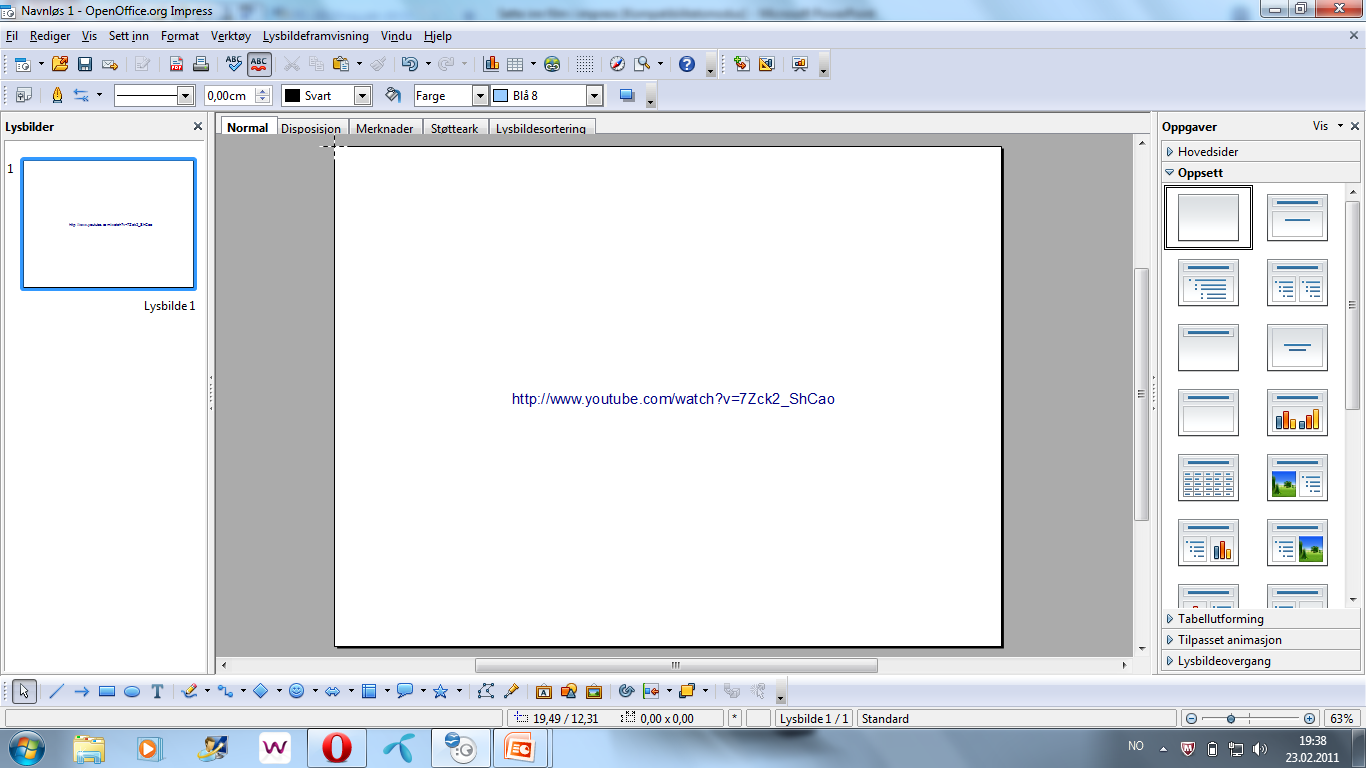The height and width of the screenshot is (768, 1366).
Task: Open the Navigator compass icon
Action: click(617, 64)
